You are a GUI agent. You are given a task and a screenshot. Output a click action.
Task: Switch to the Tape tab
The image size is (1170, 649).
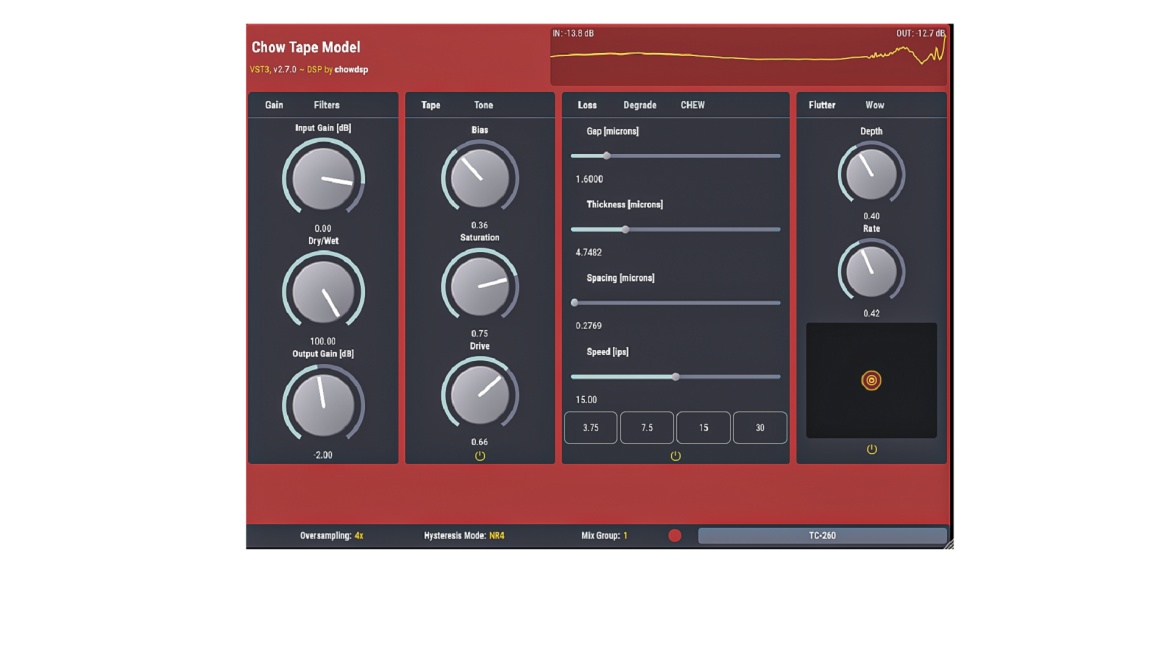(431, 105)
